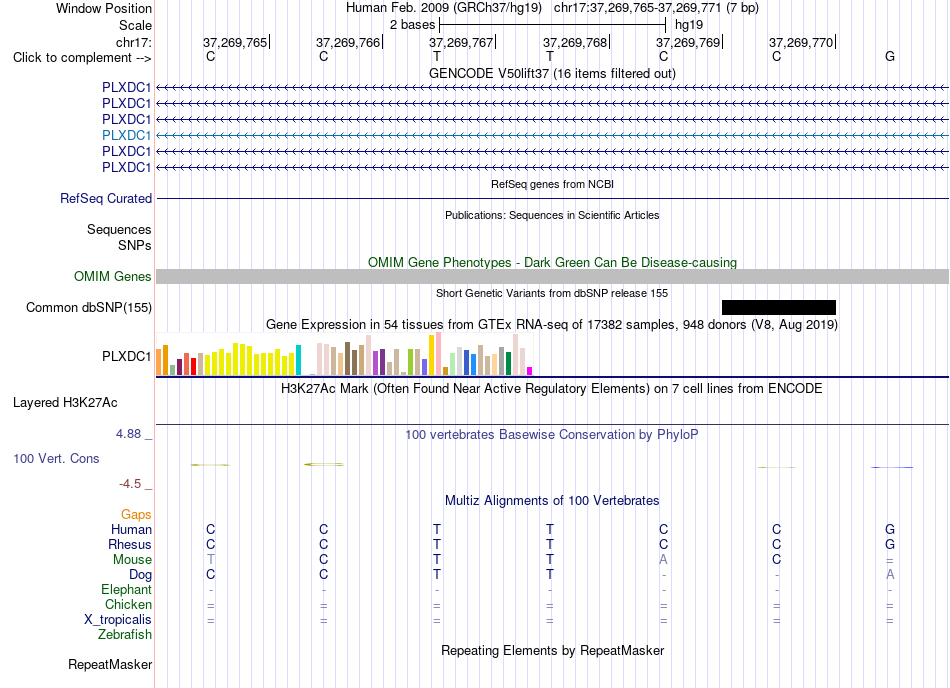Click Zebrafish species label in alignment
This screenshot has width=950, height=688.
point(125,635)
